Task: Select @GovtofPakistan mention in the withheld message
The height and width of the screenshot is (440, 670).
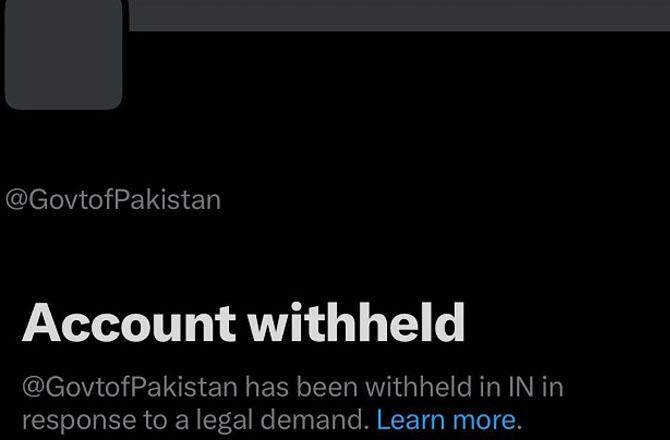Action: (130, 387)
